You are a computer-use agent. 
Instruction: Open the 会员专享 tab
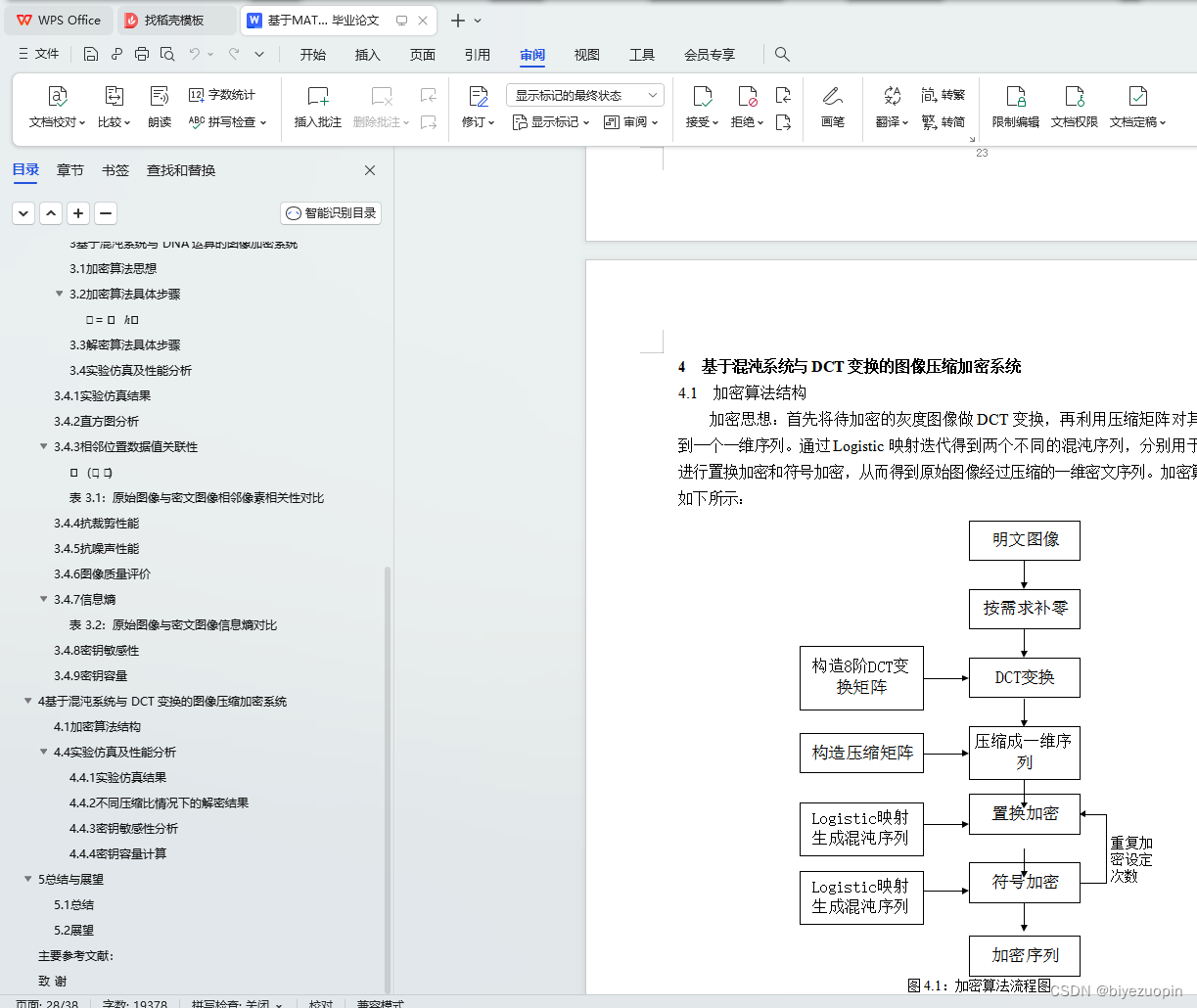(x=710, y=55)
